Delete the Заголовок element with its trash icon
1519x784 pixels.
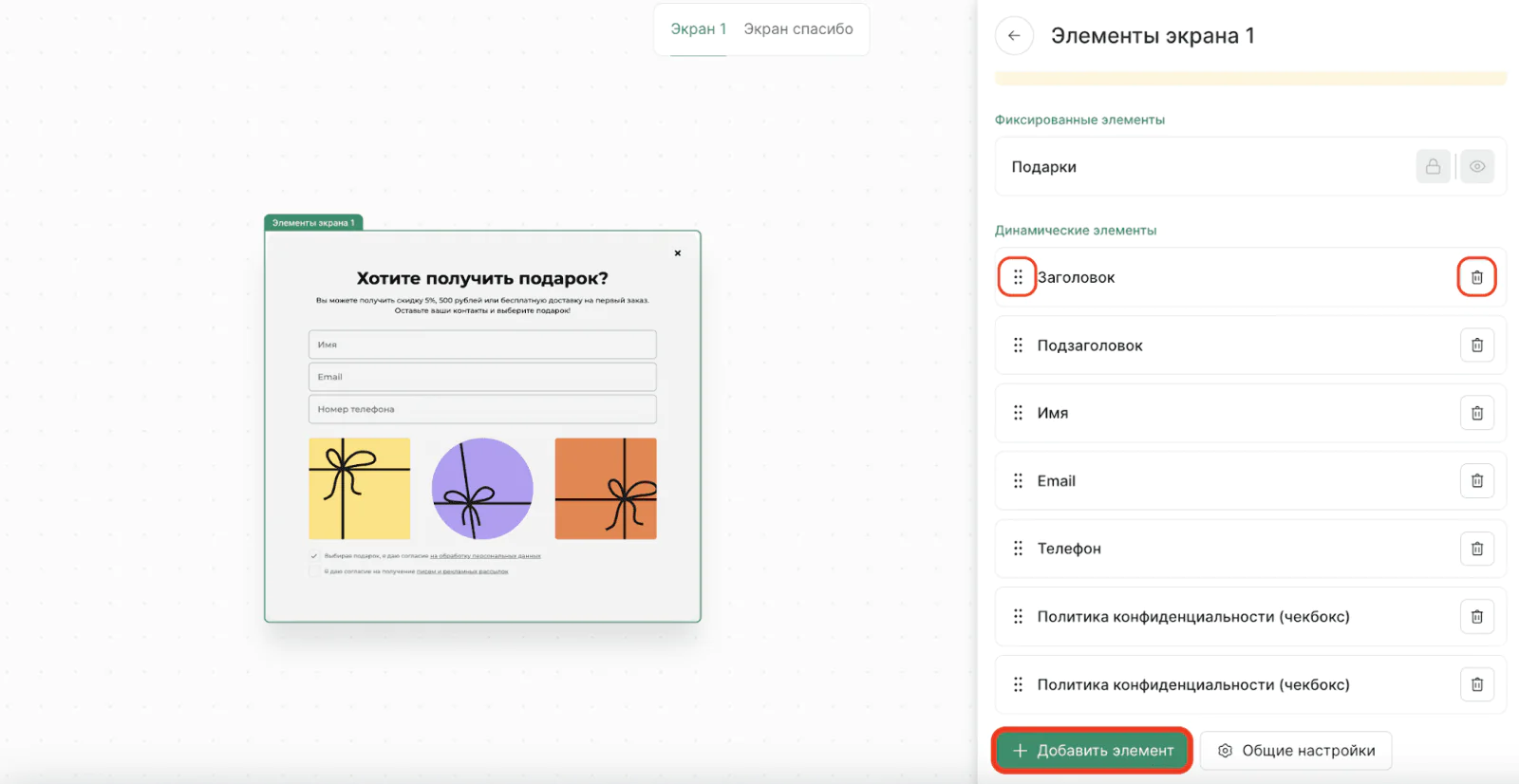[x=1477, y=277]
